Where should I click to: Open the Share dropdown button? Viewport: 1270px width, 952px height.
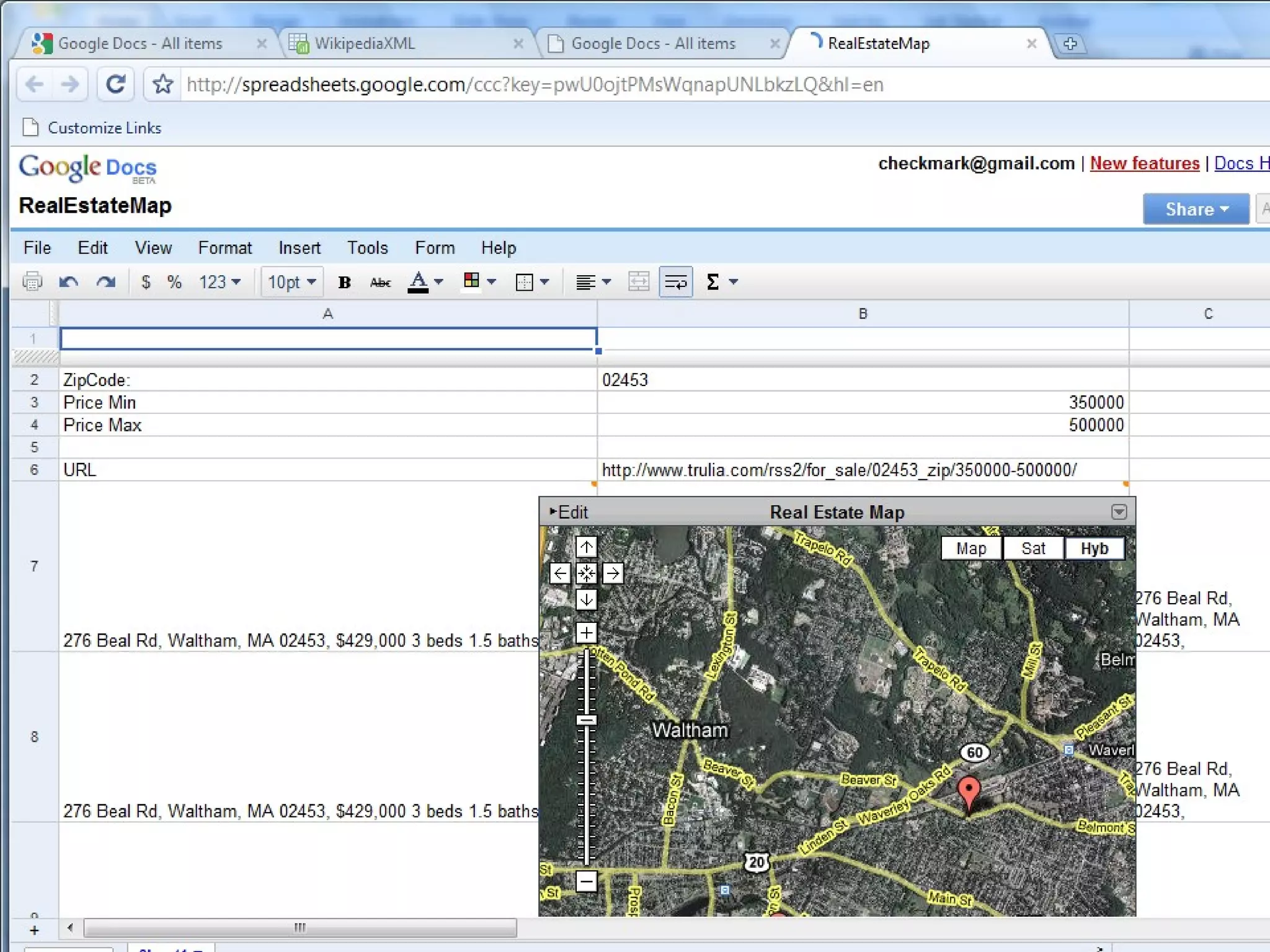point(1196,209)
